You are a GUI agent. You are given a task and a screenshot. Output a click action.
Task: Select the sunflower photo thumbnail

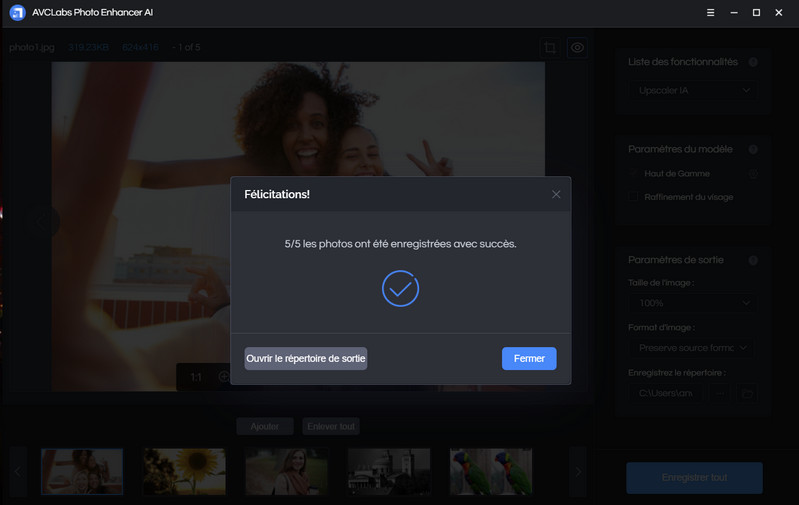point(184,471)
